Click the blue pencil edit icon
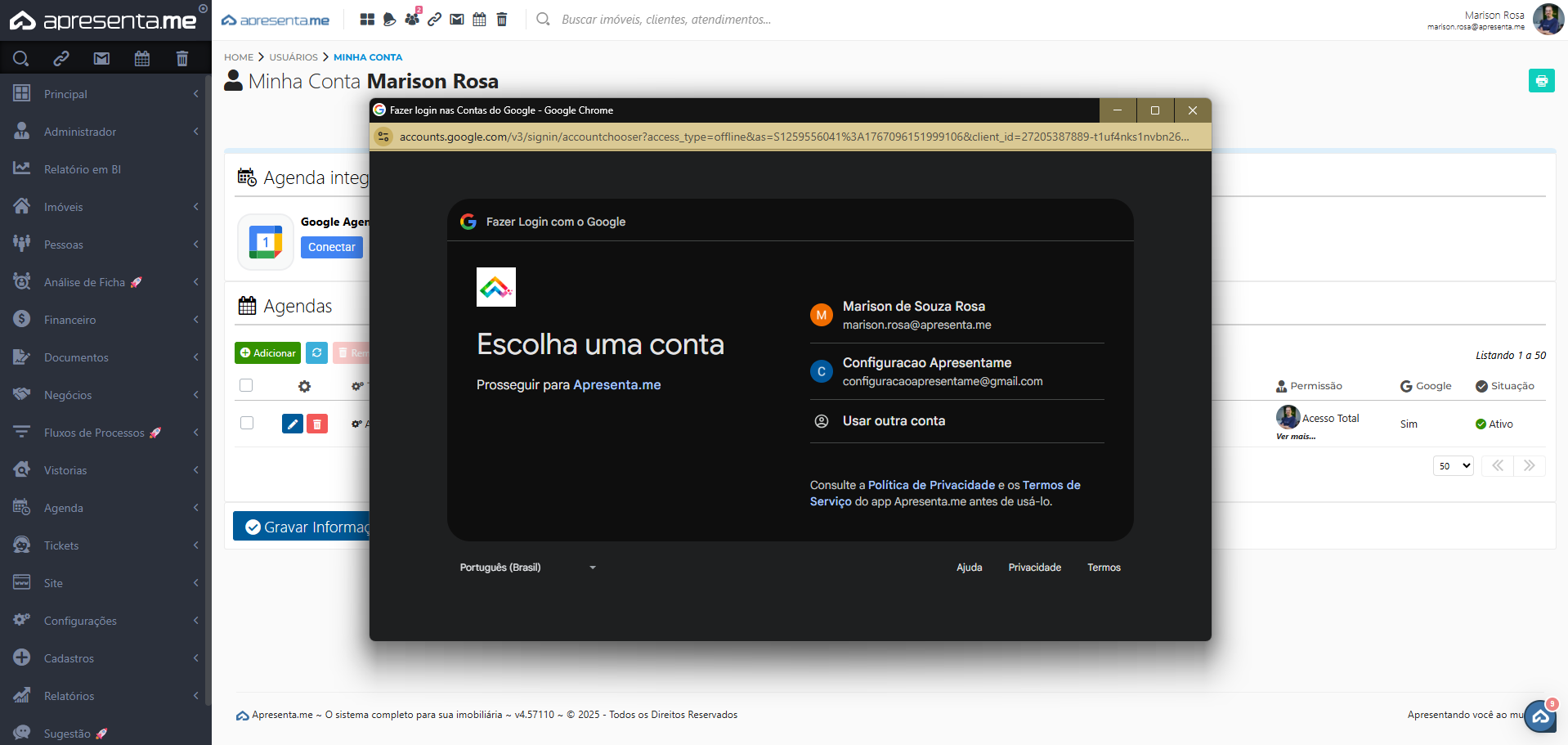Screen dimensions: 1568x745 click(292, 424)
